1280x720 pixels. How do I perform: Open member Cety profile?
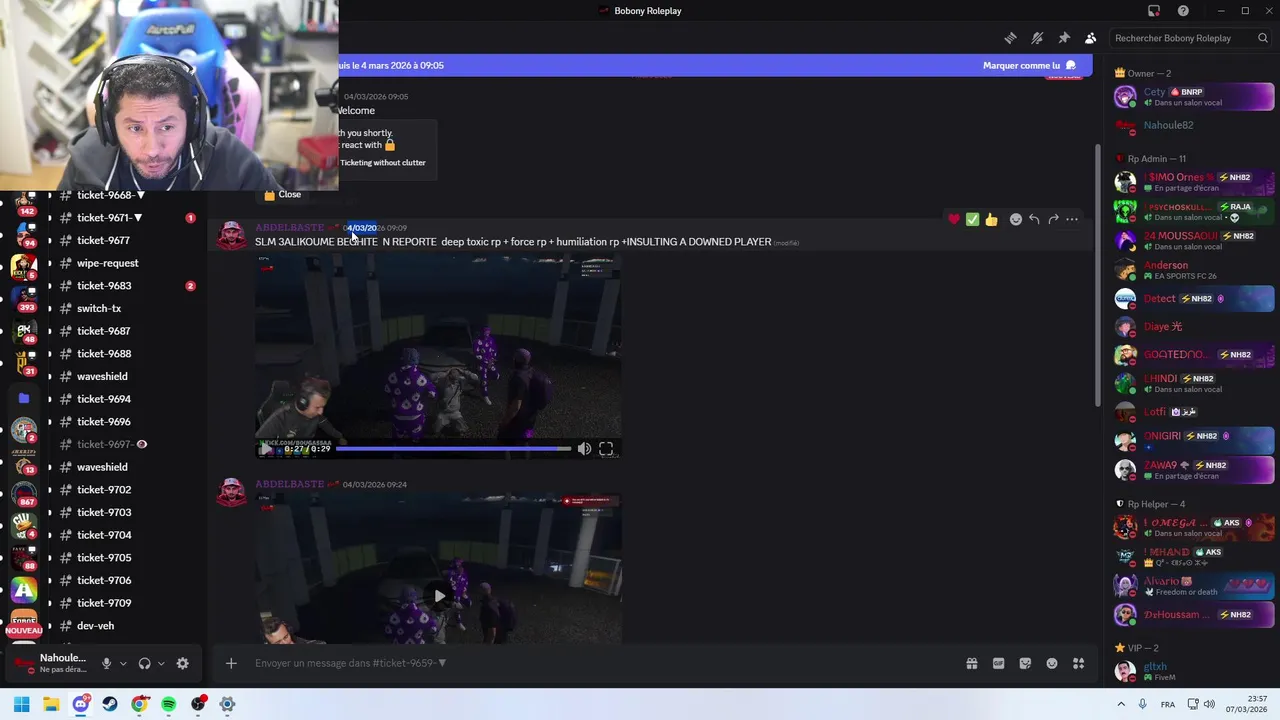1193,97
